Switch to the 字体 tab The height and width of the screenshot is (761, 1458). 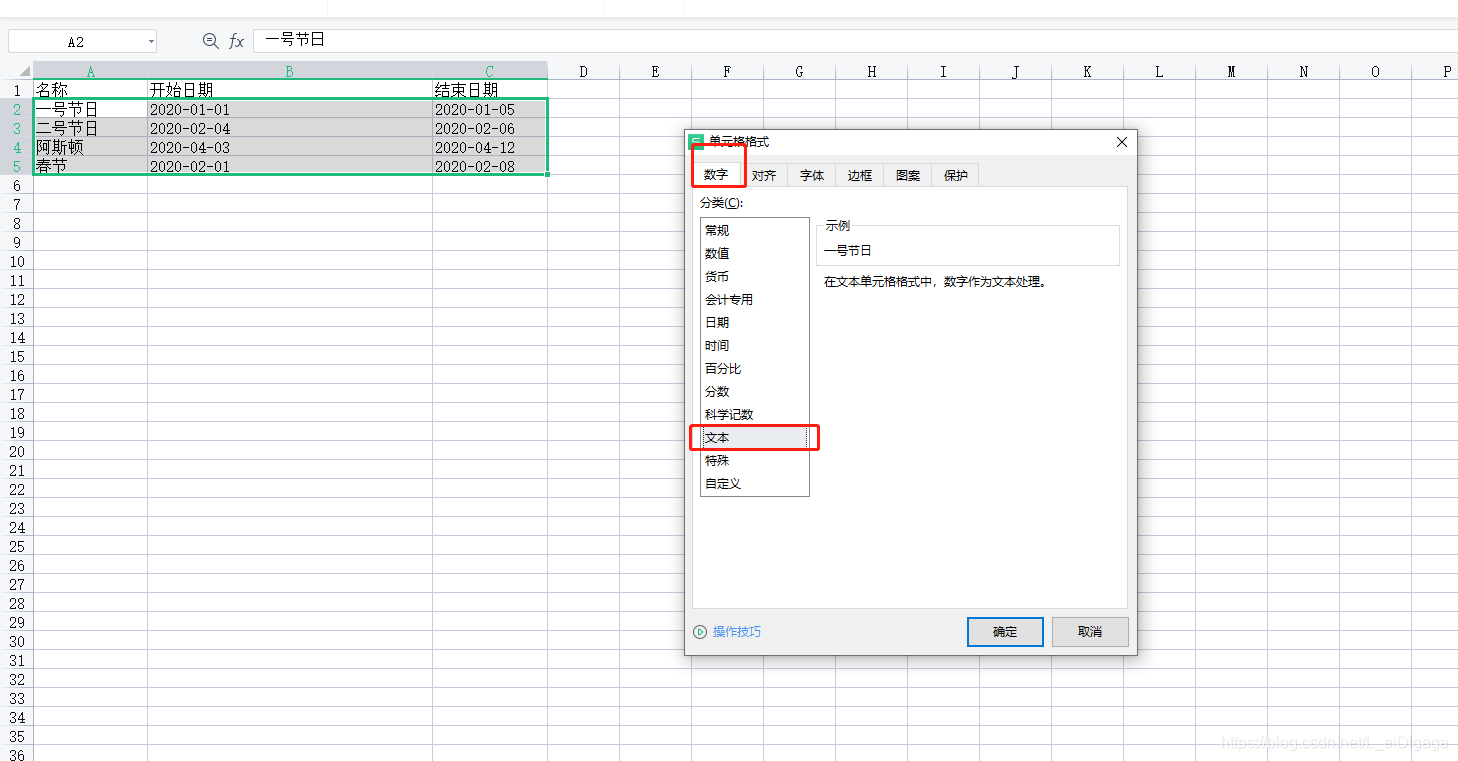click(811, 175)
